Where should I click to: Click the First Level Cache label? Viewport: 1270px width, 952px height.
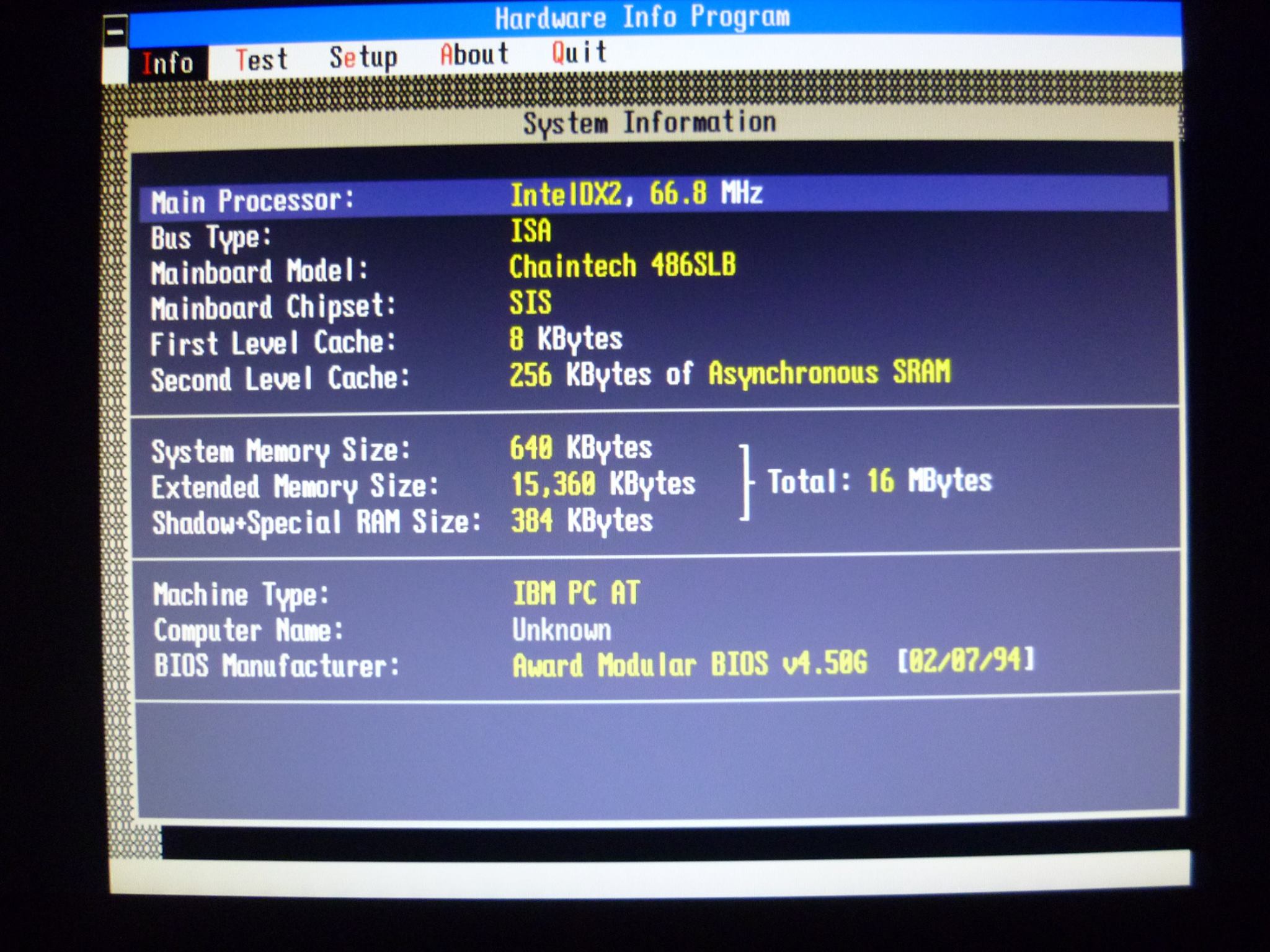pyautogui.click(x=273, y=343)
